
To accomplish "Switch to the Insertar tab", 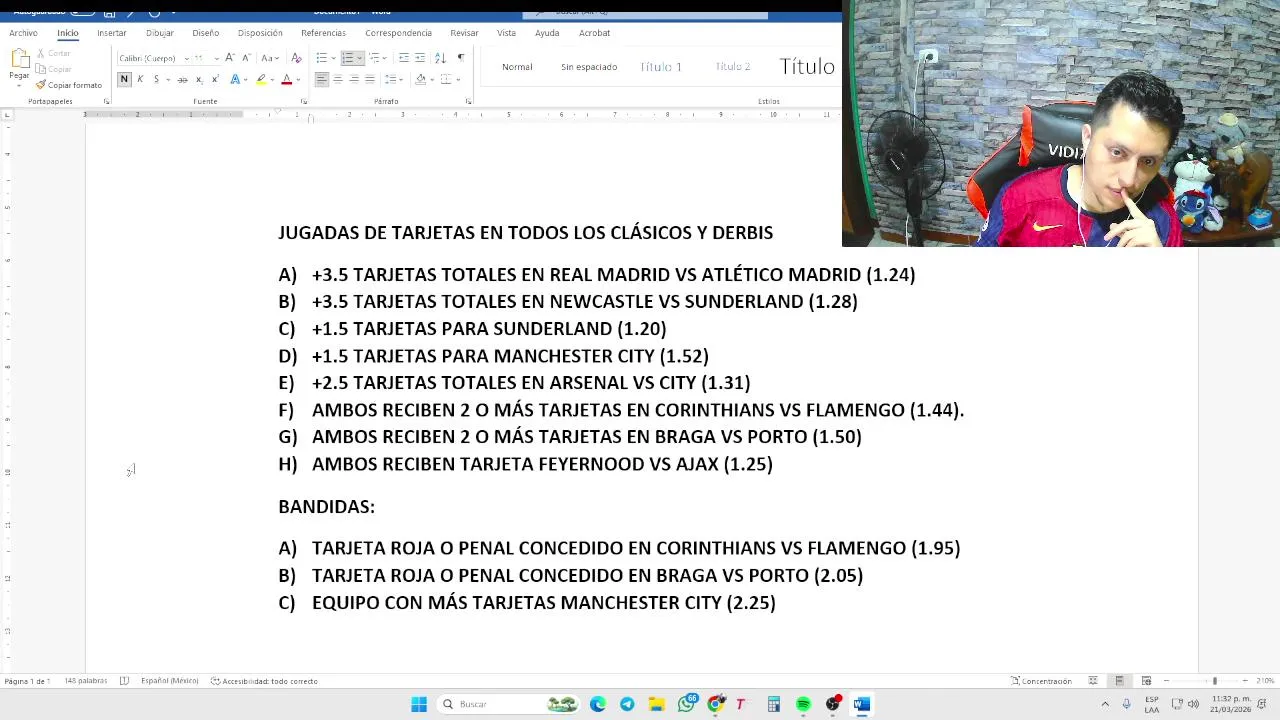I will coord(112,33).
